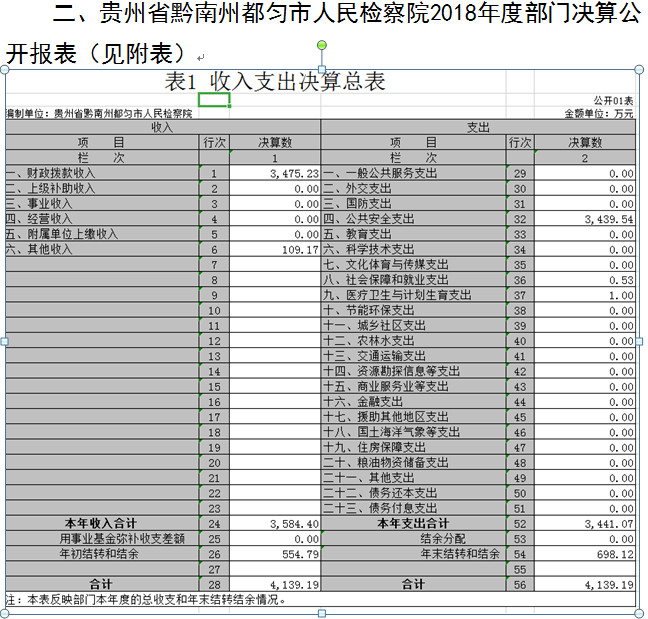Click the '十一、城乡社区支出' cell
This screenshot has width=648, height=619.
tap(413, 326)
